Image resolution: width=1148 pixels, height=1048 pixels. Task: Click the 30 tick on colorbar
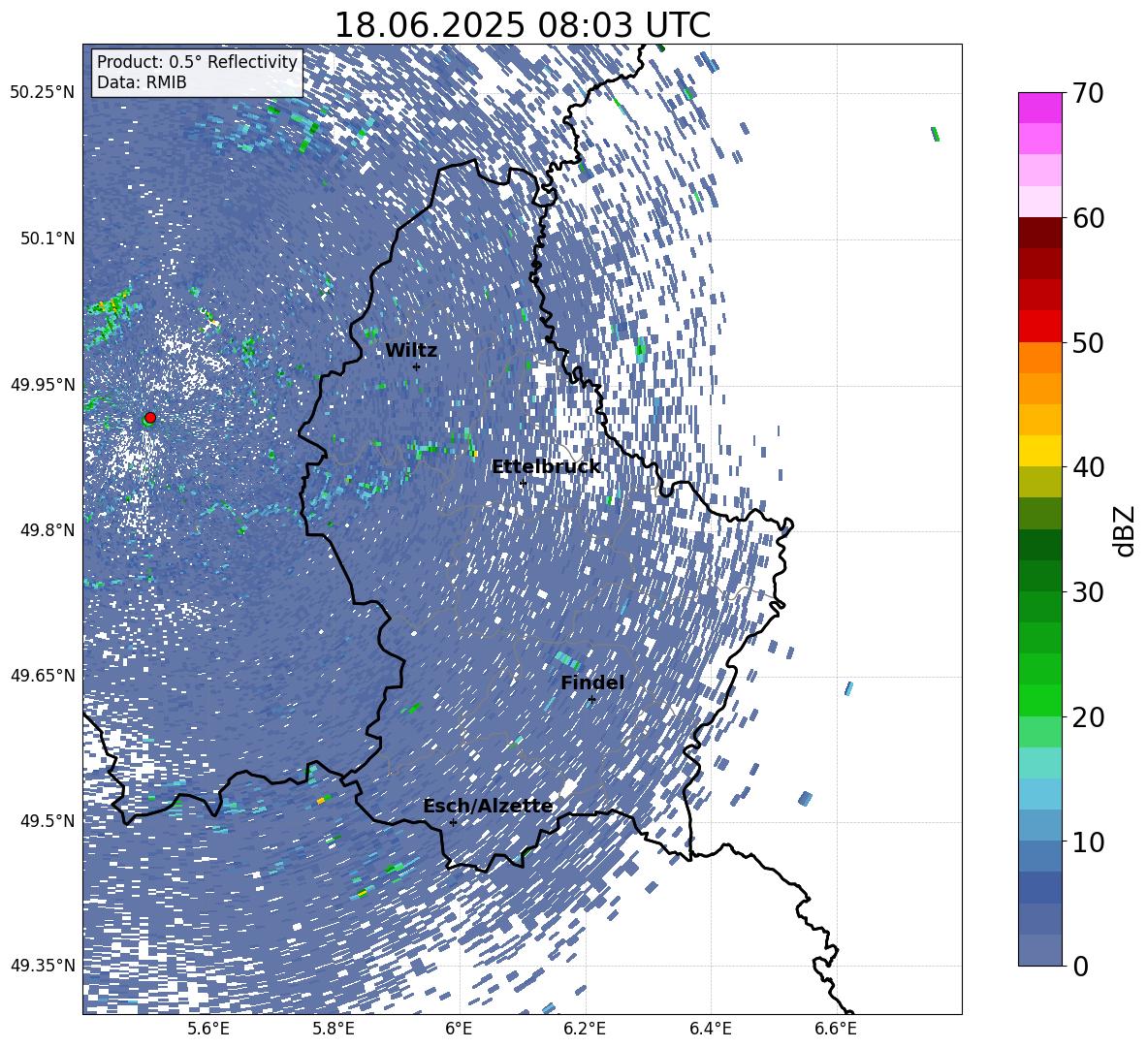tap(1089, 592)
